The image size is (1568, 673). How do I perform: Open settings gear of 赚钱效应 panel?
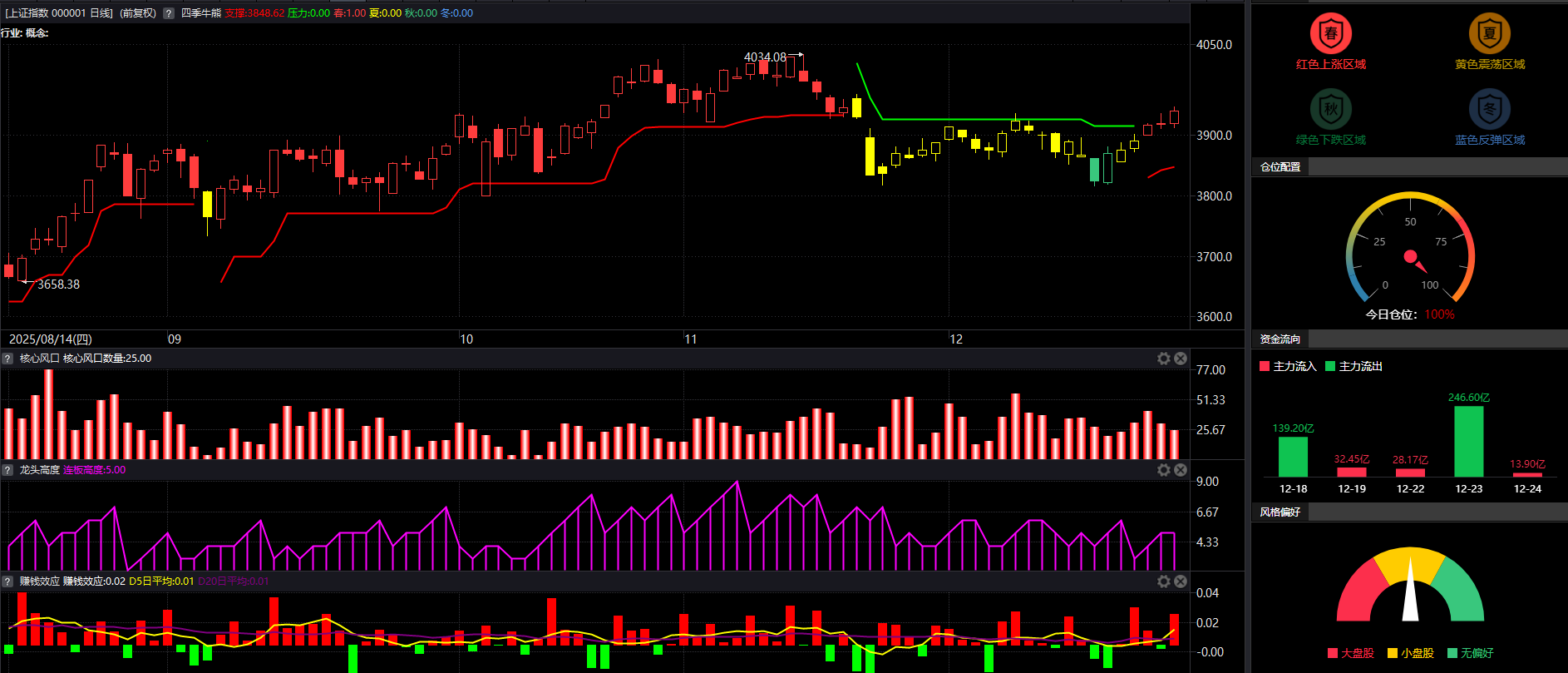pos(1164,581)
